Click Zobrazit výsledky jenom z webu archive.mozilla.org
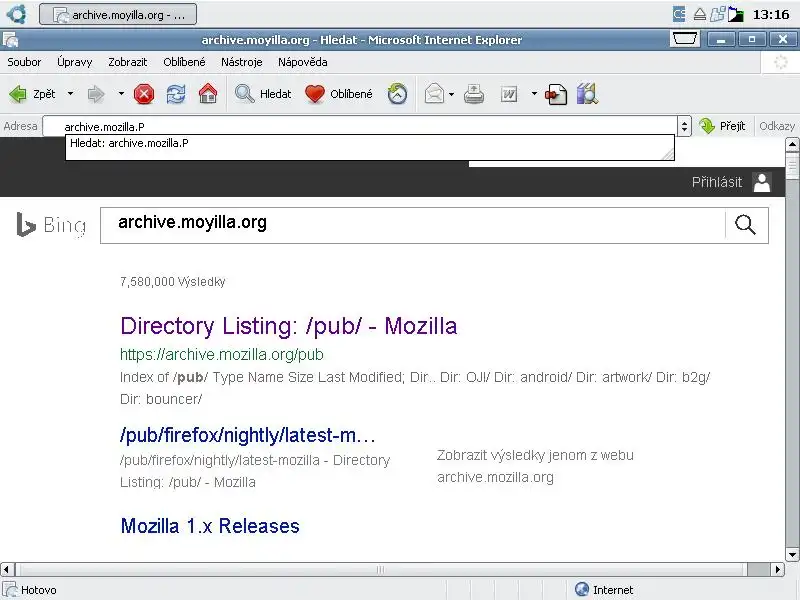This screenshot has height=600, width=800. 535,466
